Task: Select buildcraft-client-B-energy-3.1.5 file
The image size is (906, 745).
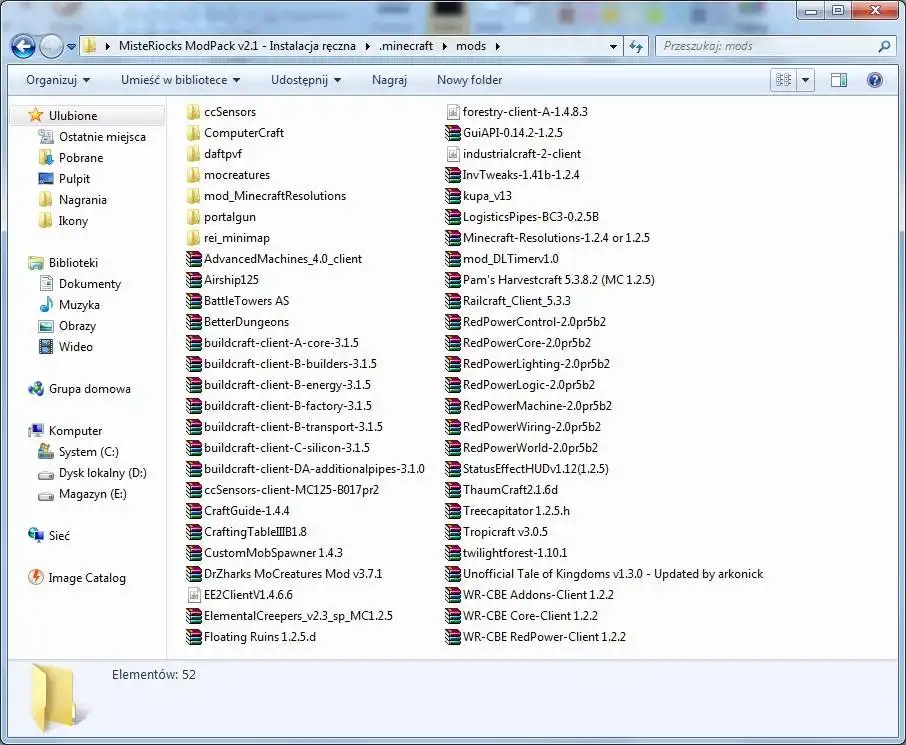Action: (287, 385)
